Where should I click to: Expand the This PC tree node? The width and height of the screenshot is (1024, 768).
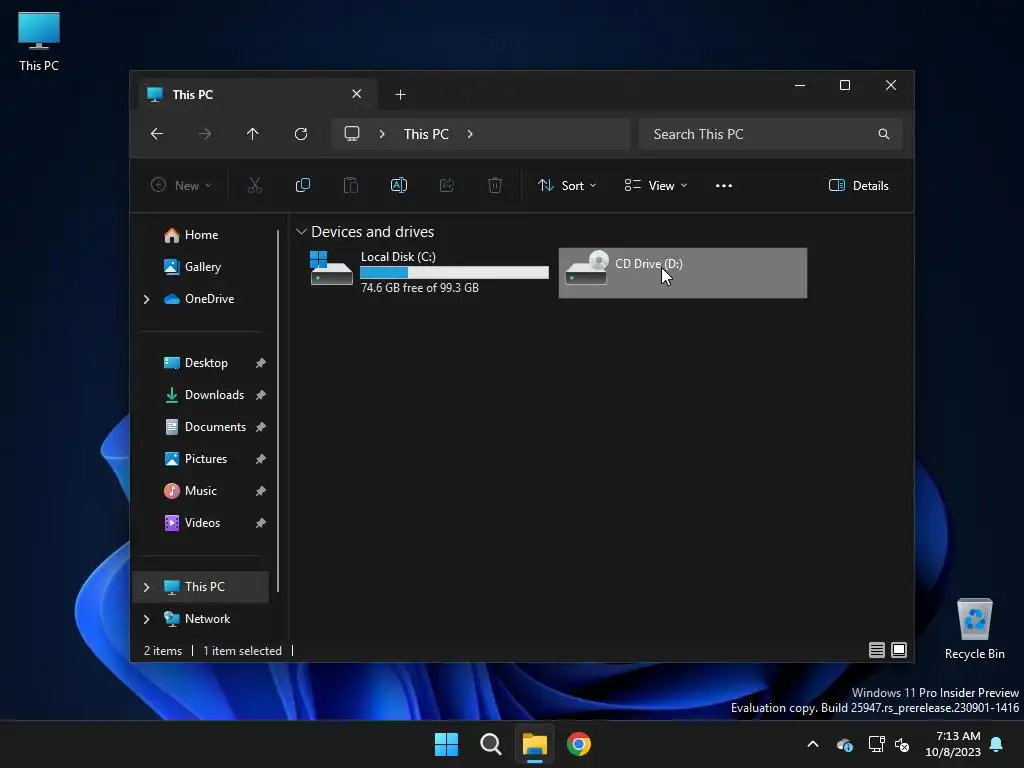146,587
